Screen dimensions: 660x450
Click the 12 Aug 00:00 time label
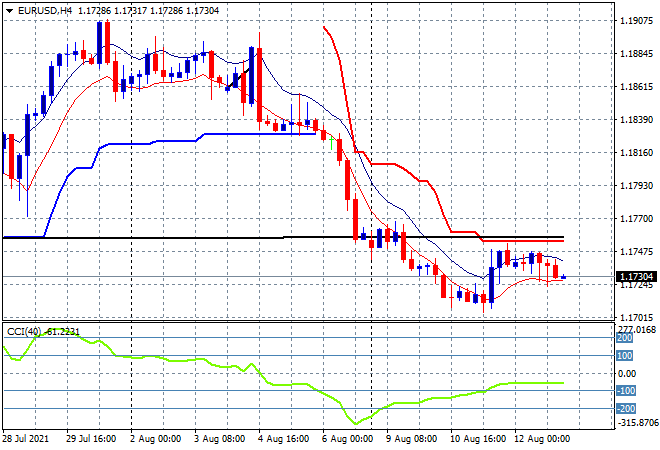point(542,439)
